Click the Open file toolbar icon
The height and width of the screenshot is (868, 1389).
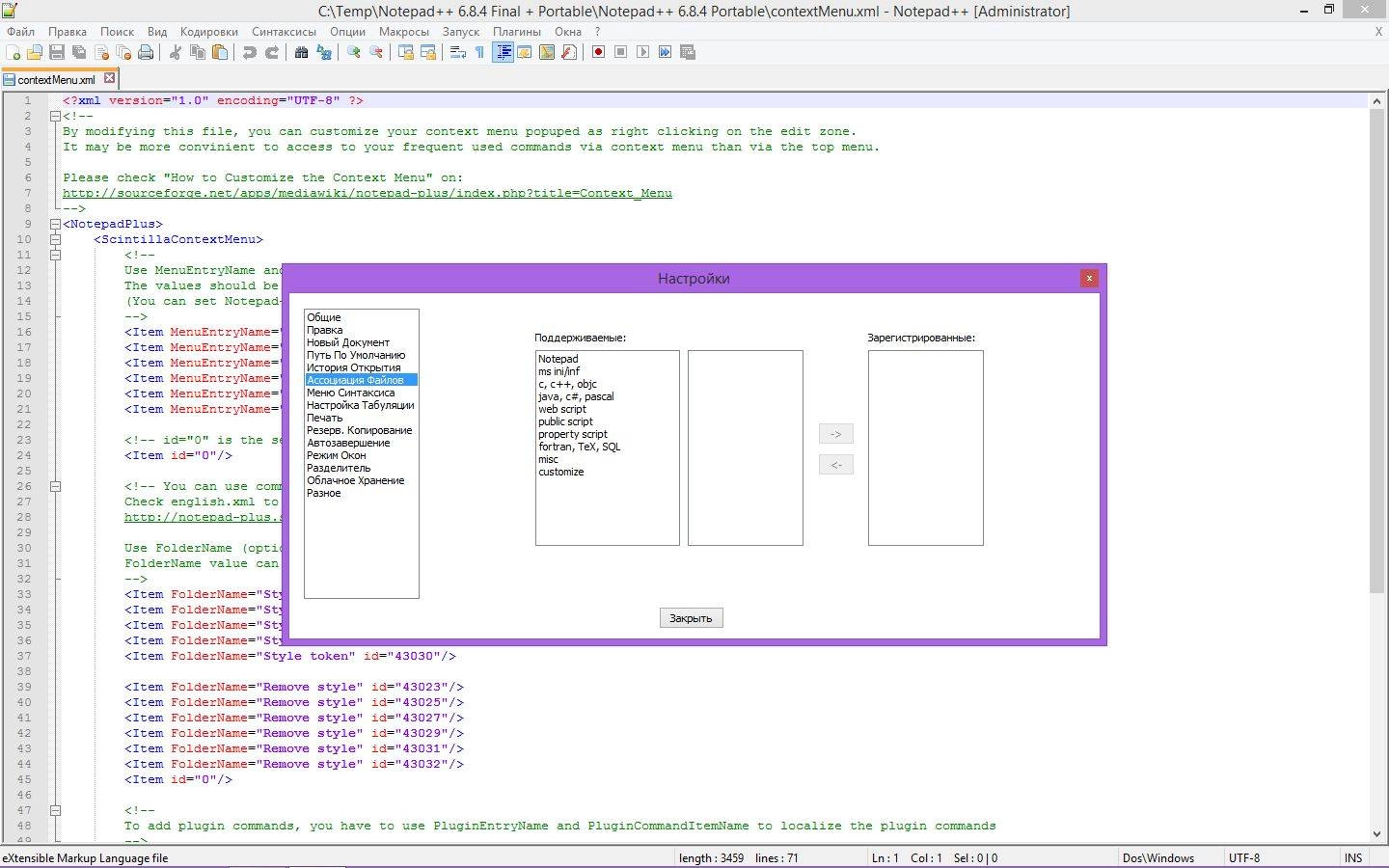click(35, 52)
